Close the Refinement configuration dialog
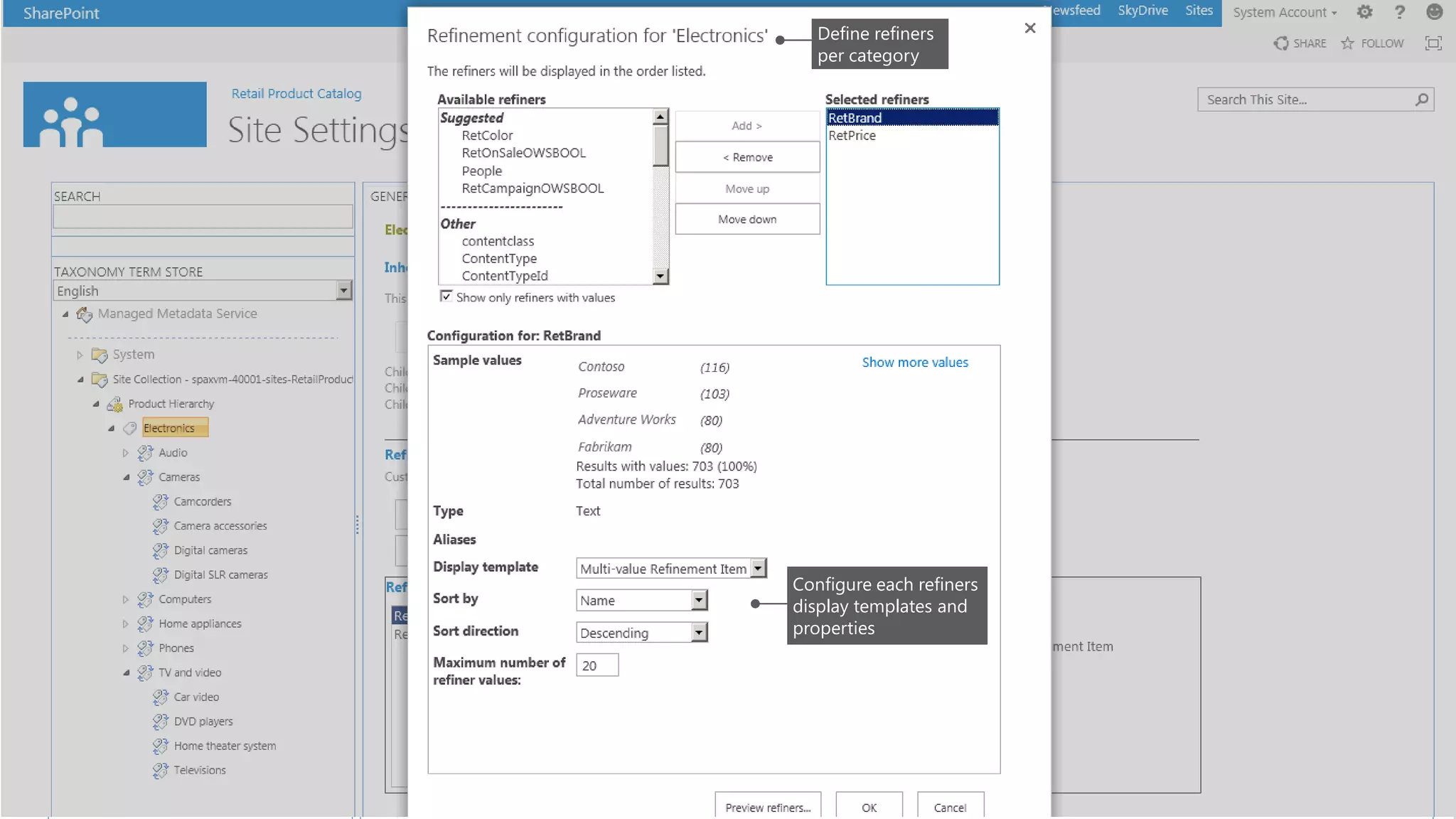This screenshot has height=819, width=1456. 1030,28
